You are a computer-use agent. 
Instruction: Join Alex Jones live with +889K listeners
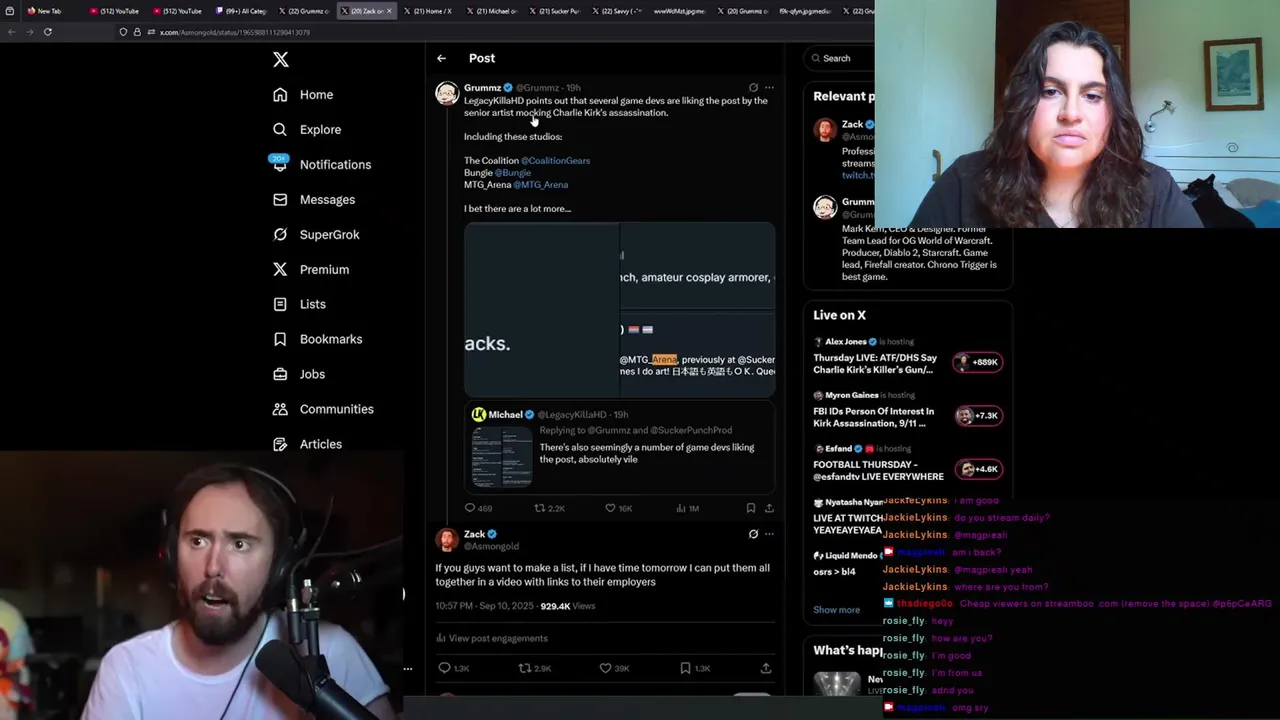978,362
